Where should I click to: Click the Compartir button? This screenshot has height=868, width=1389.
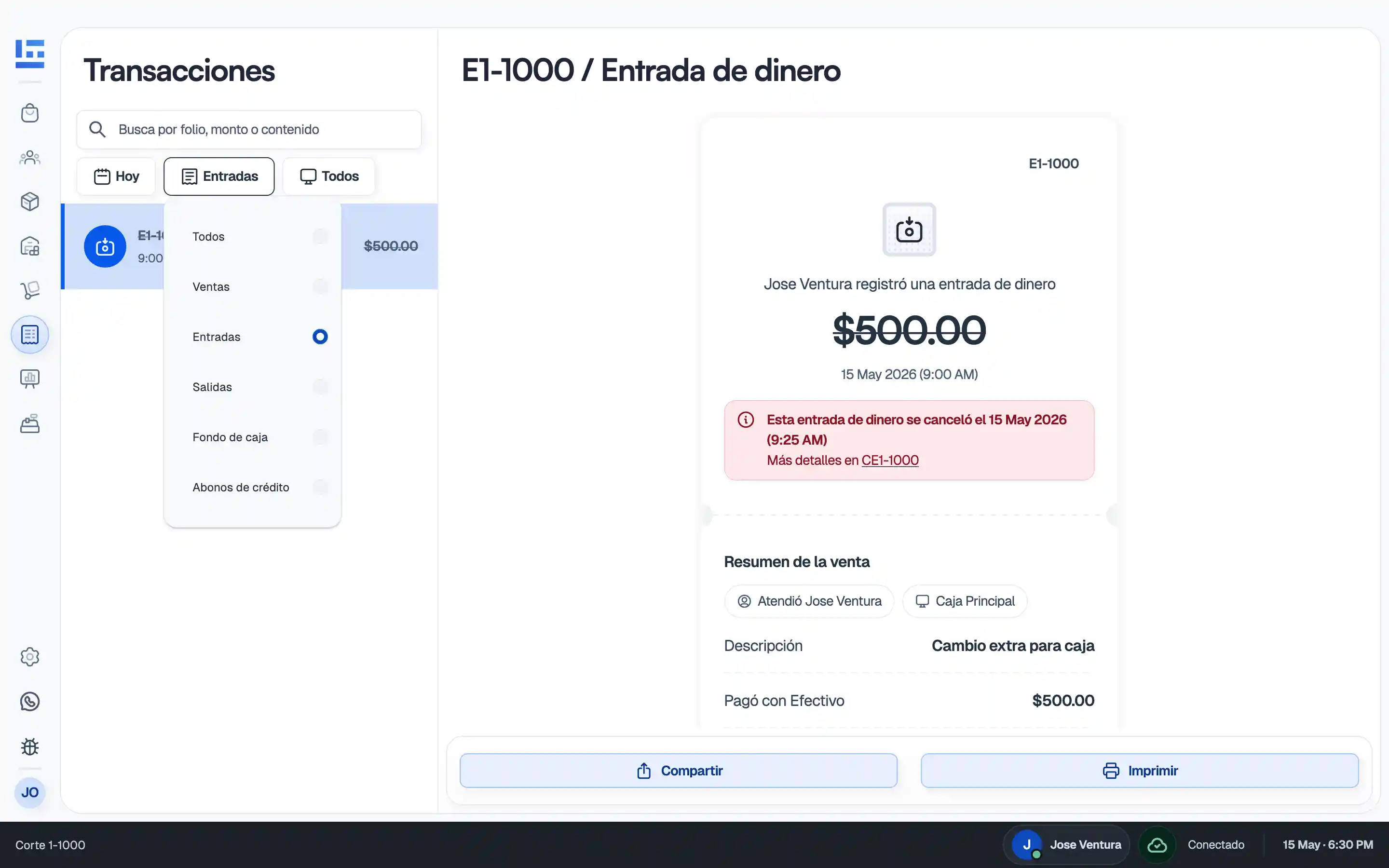coord(679,771)
